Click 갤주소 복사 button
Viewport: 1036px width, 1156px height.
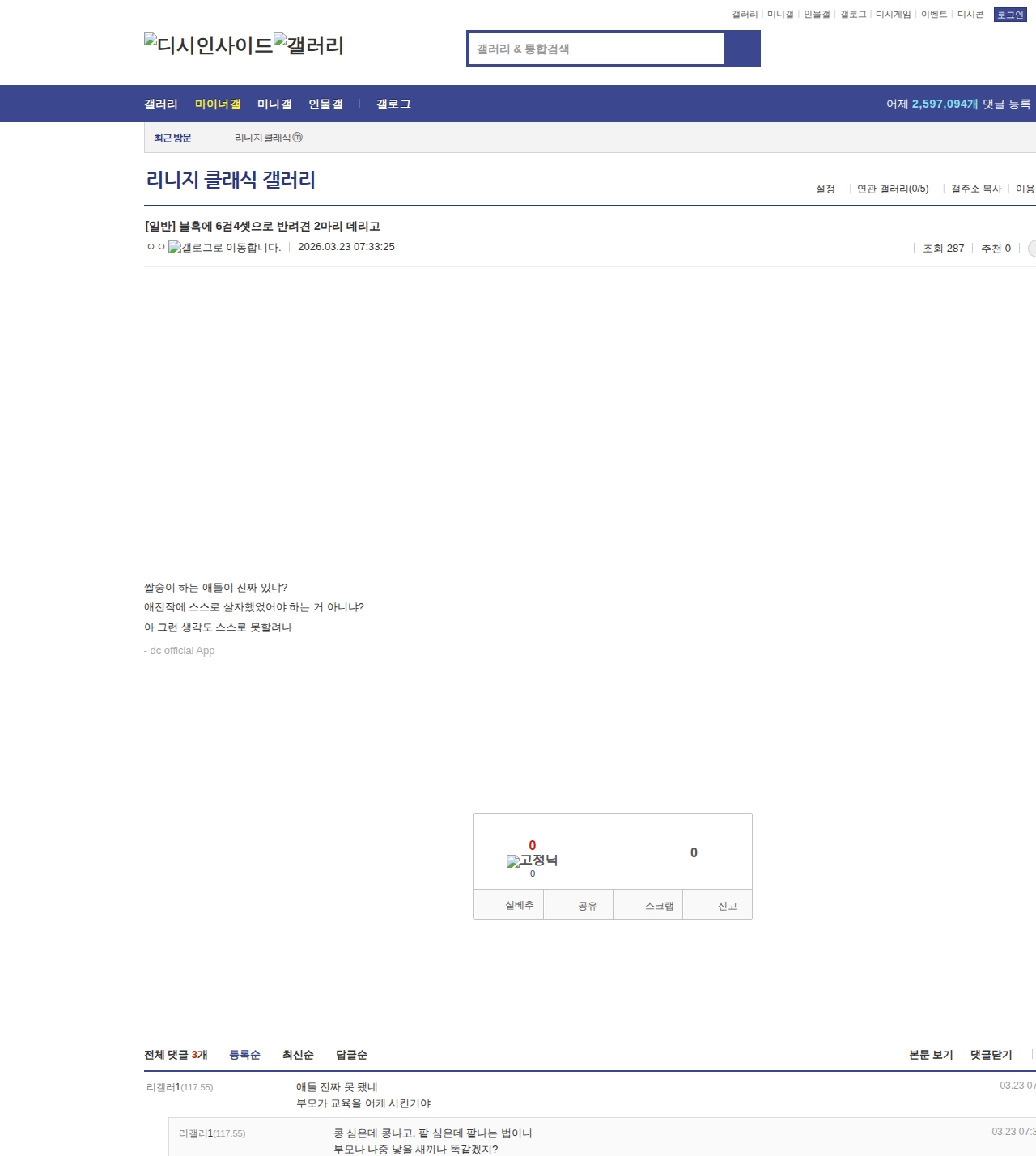point(976,189)
